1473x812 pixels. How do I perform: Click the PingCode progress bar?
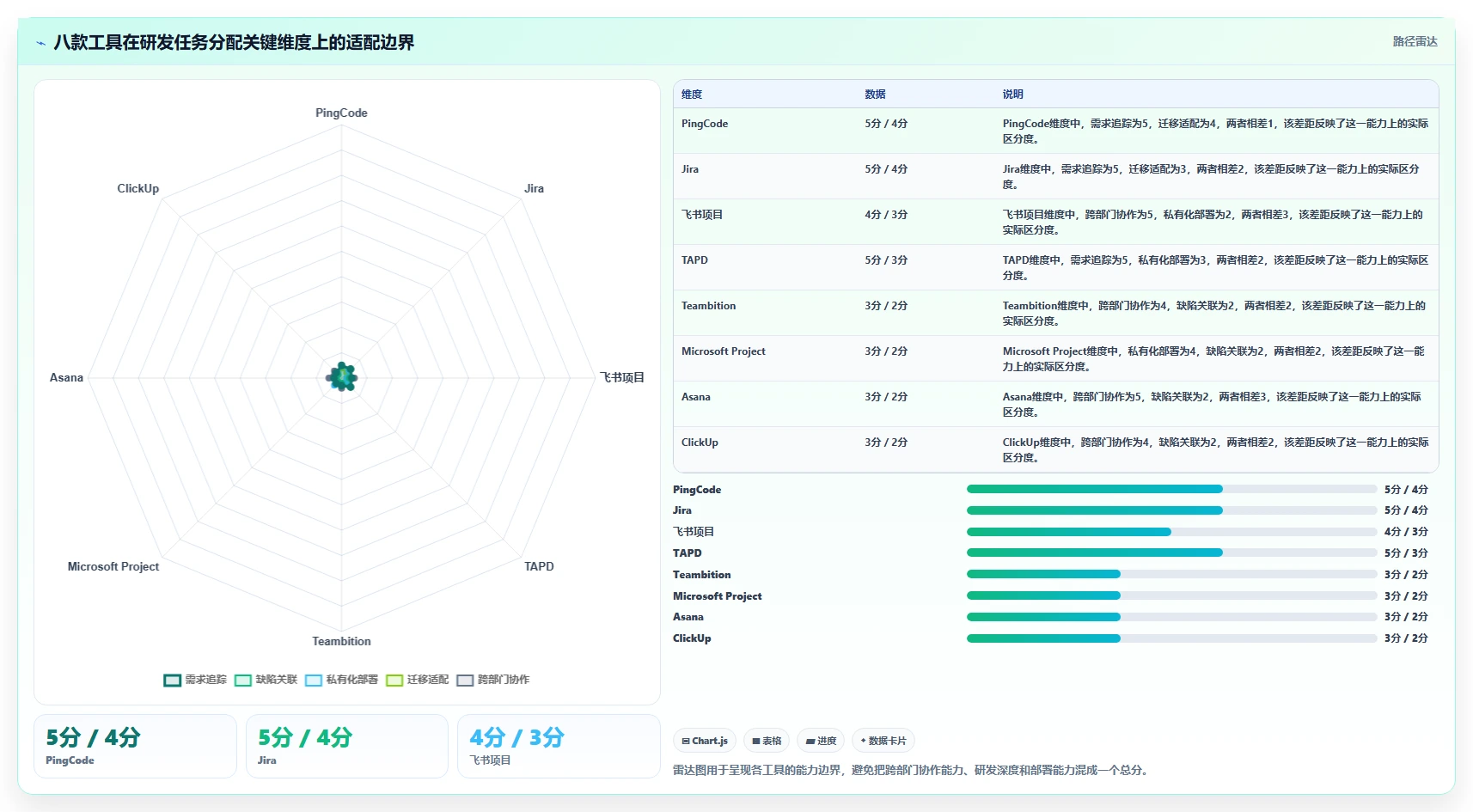point(1171,489)
